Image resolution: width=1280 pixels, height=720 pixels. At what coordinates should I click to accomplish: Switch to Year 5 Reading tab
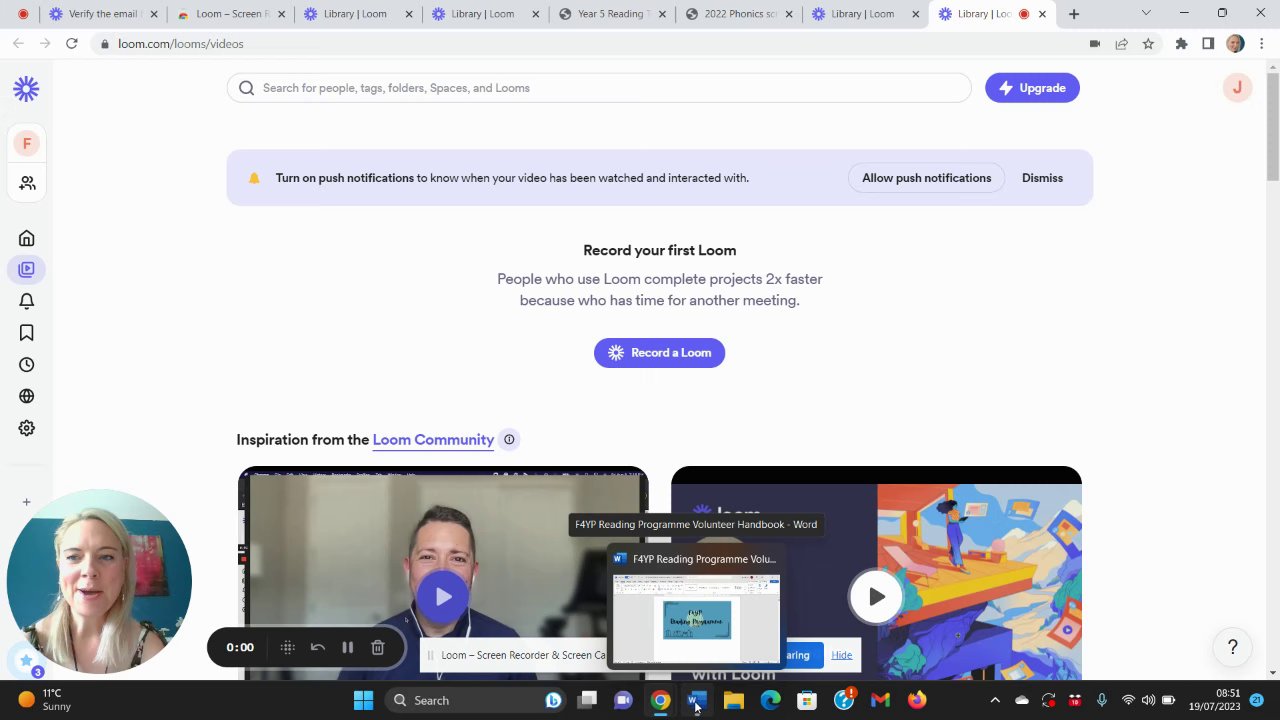(612, 14)
